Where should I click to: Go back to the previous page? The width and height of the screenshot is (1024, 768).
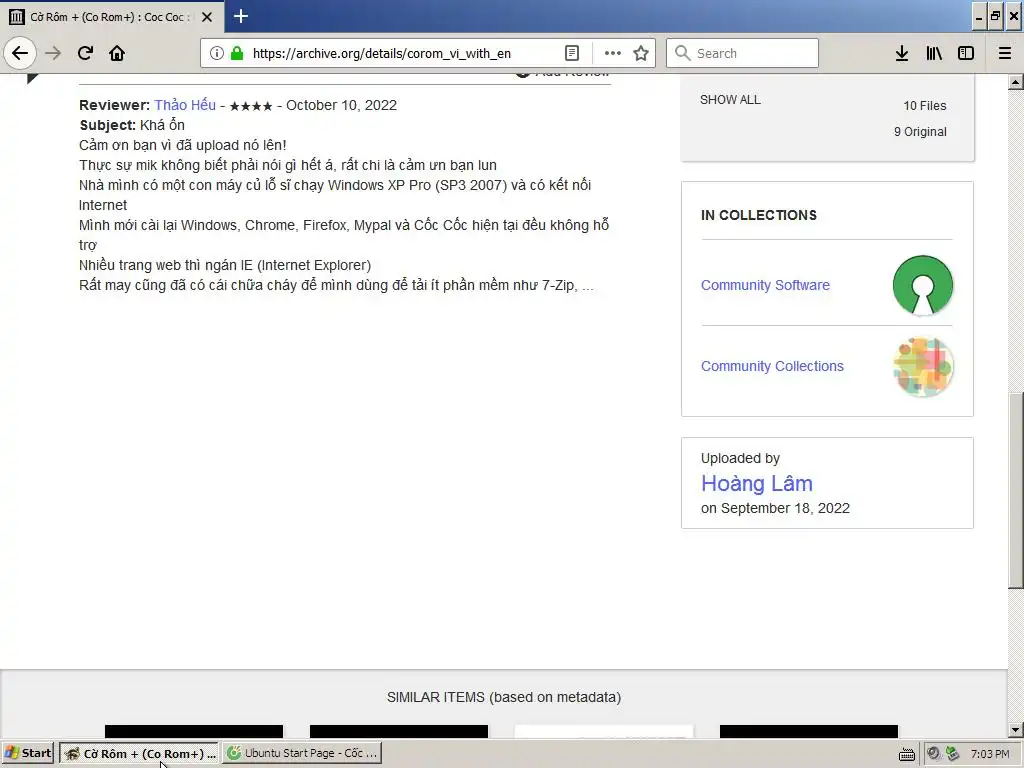20,53
